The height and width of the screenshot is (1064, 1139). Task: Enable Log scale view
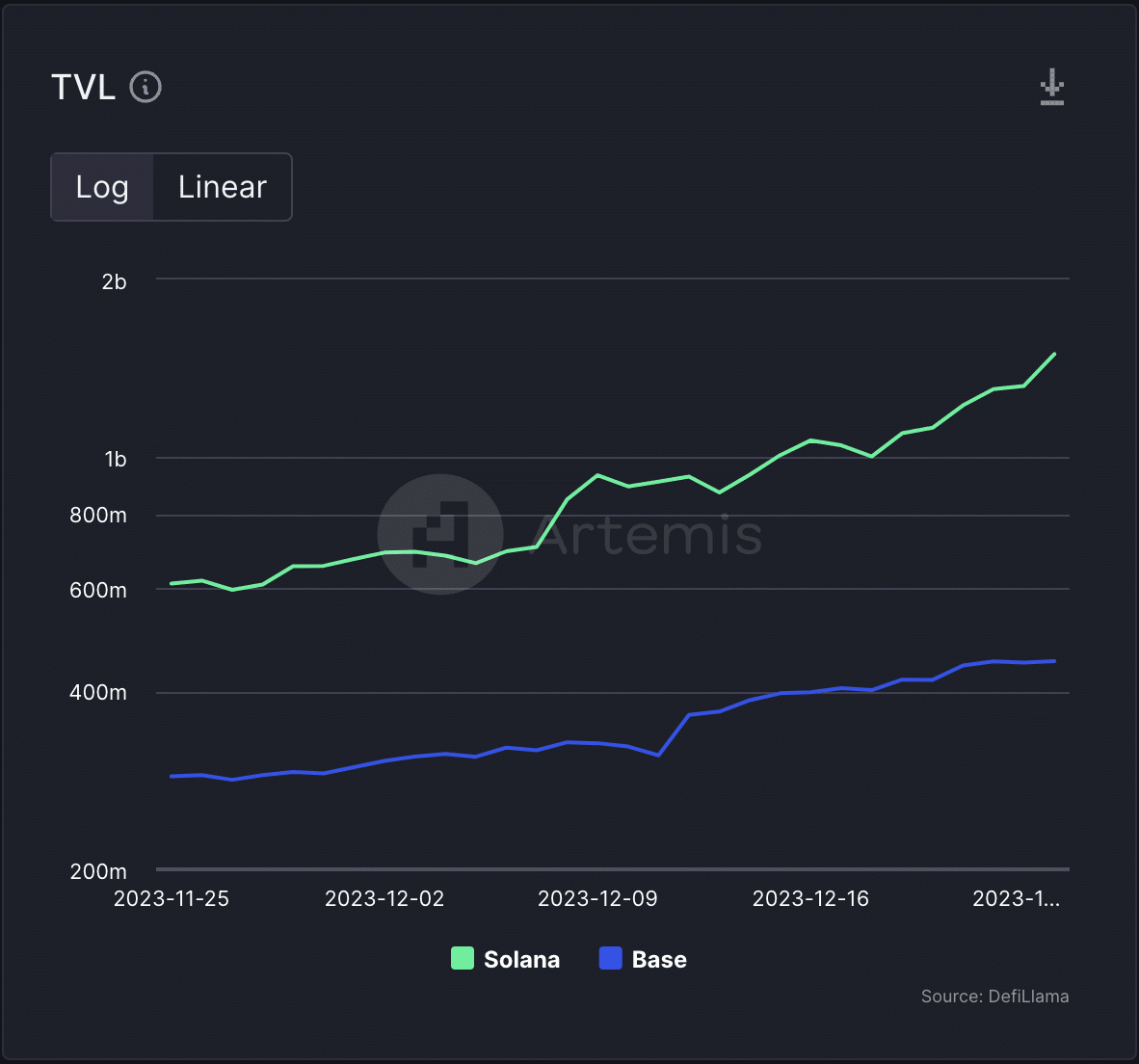(101, 186)
